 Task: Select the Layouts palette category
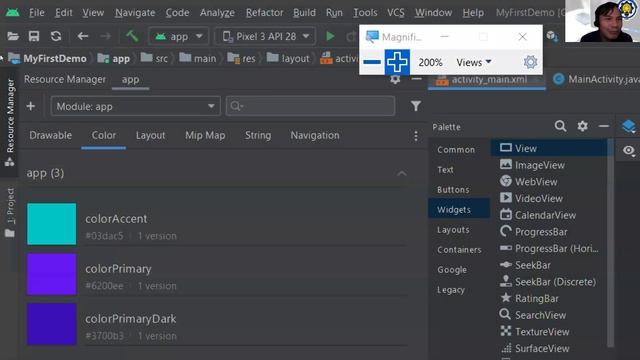tap(453, 230)
